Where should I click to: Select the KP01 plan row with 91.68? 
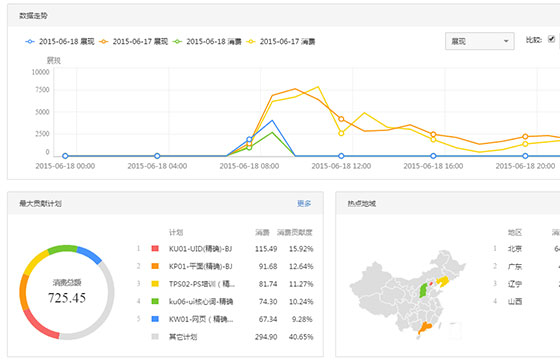225,266
